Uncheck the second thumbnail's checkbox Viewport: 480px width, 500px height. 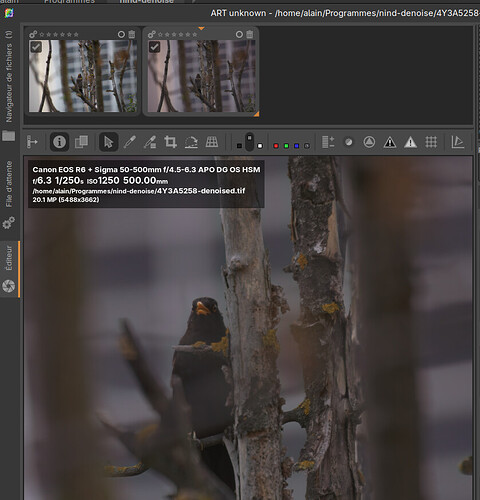click(154, 47)
